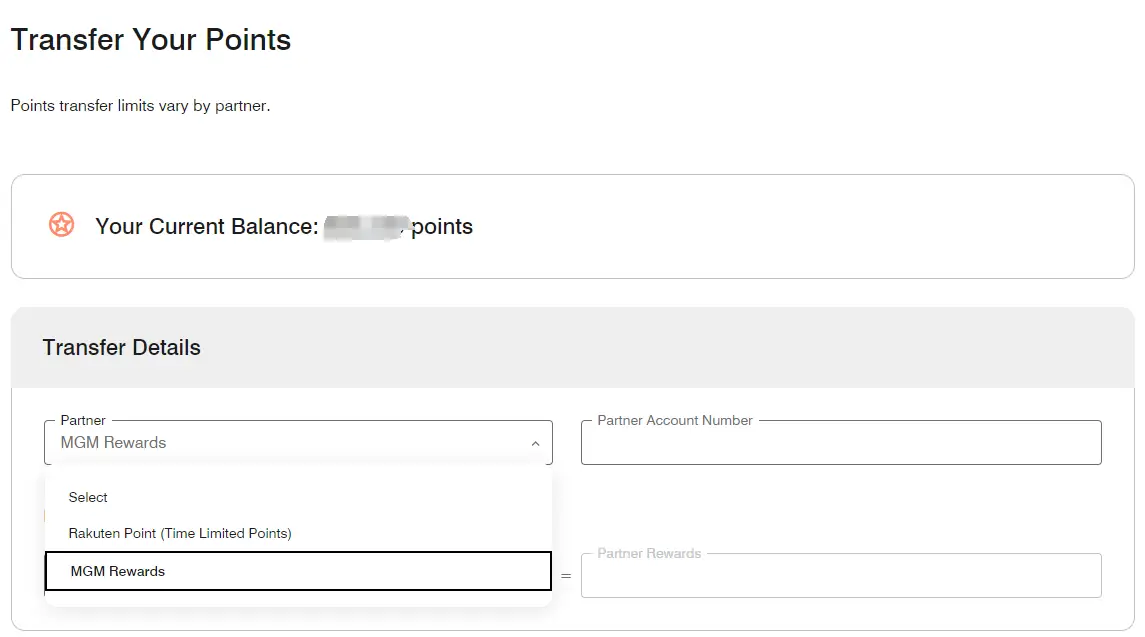Select Rakuten Point (Time Limited Points) option

pos(180,533)
